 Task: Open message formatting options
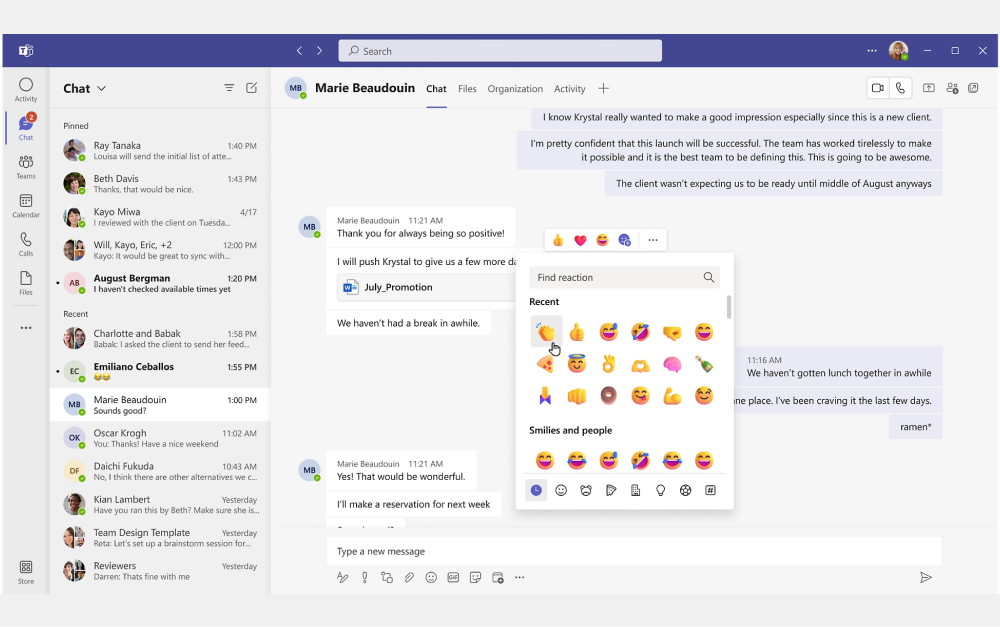(342, 577)
